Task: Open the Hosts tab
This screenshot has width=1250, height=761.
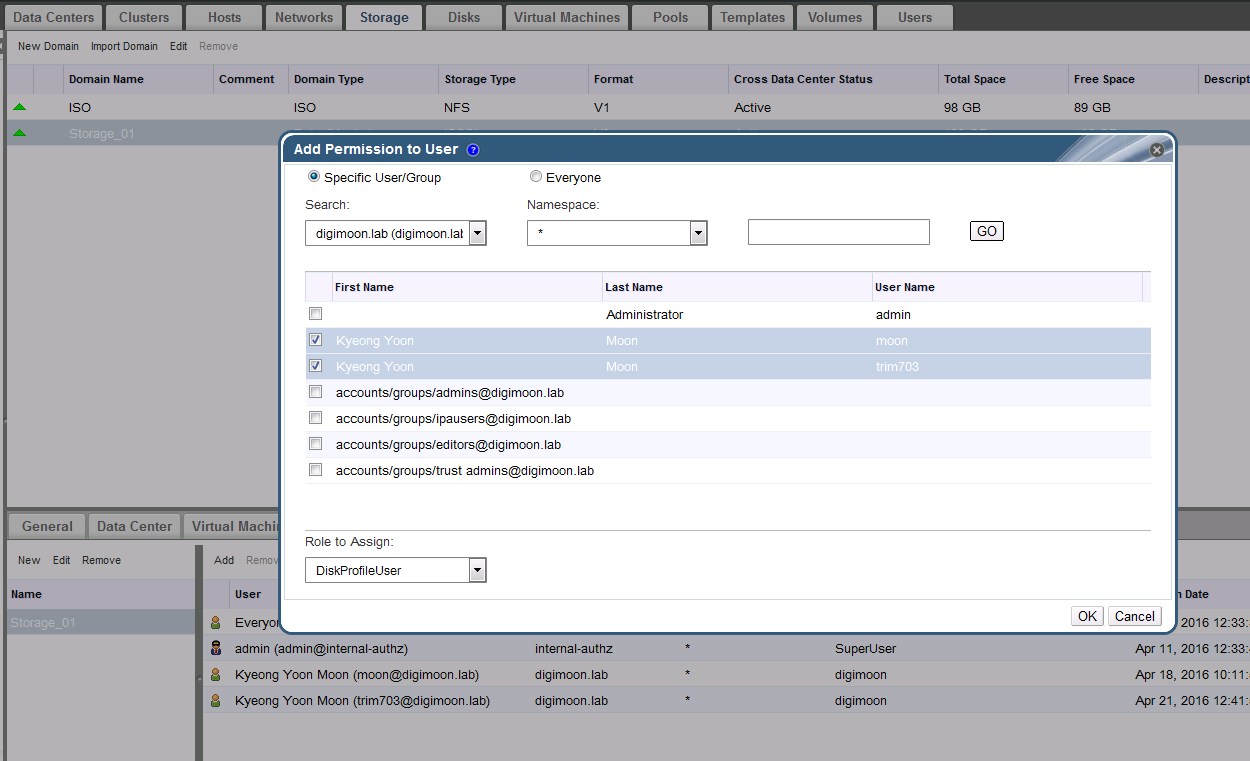Action: [224, 17]
